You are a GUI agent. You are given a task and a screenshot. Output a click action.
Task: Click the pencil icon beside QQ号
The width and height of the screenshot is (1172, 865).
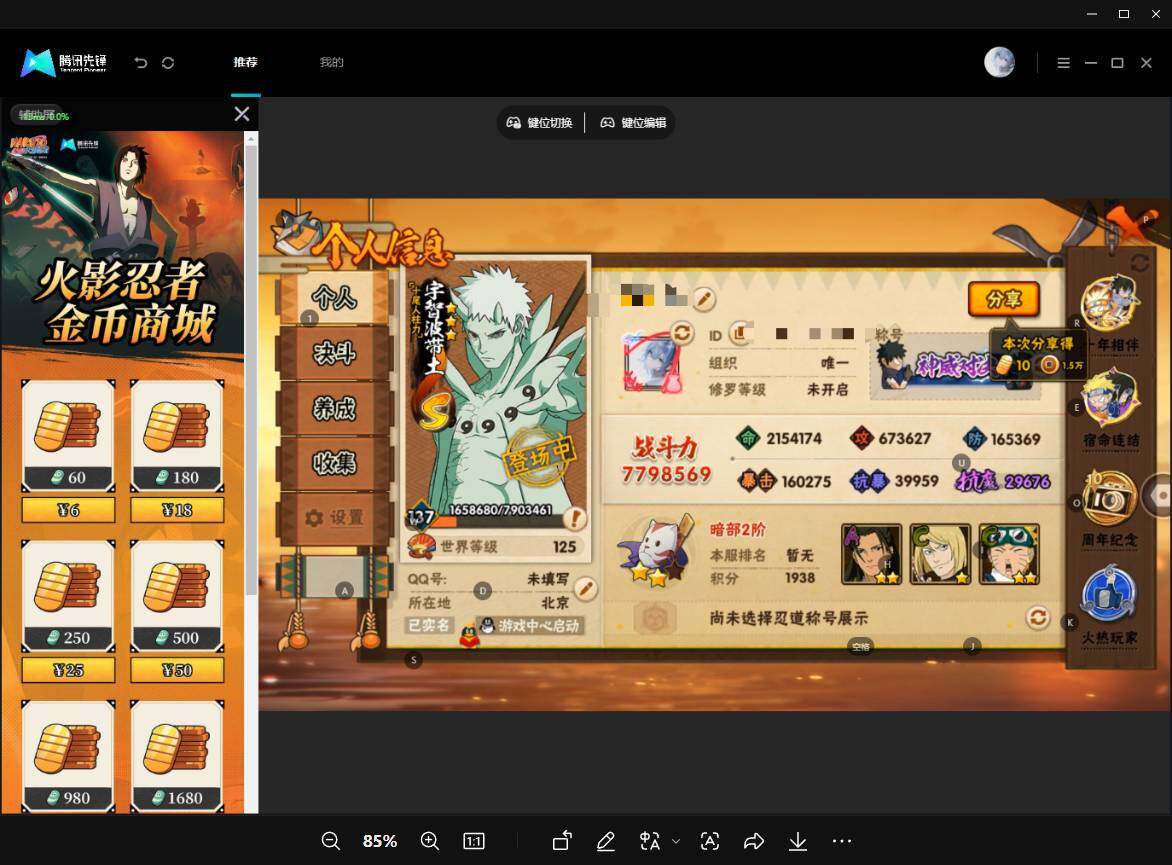586,589
